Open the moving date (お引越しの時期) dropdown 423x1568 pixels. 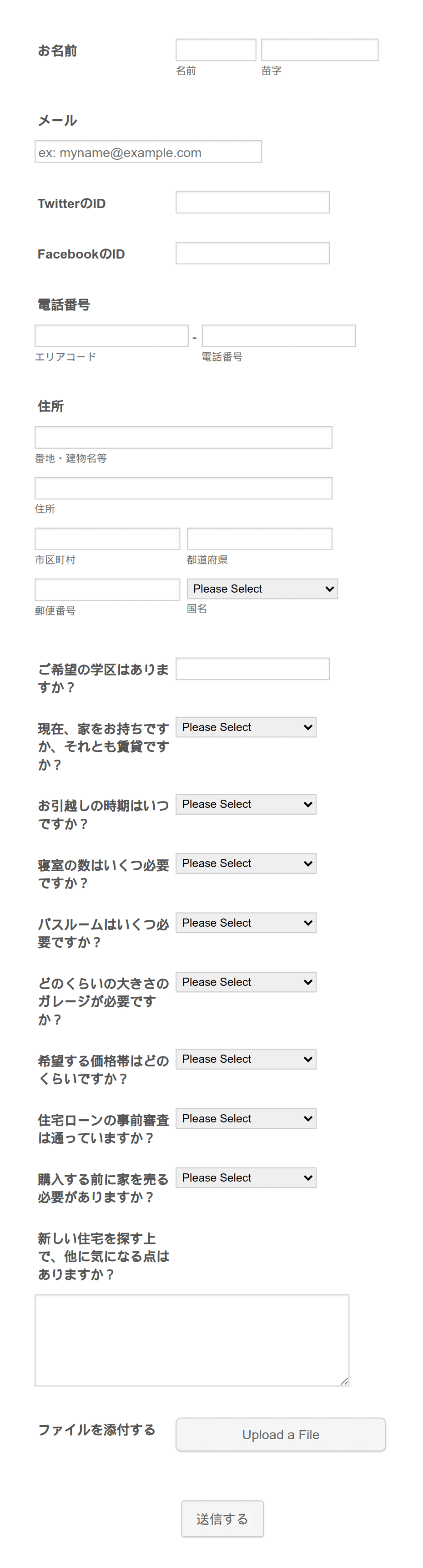(246, 804)
